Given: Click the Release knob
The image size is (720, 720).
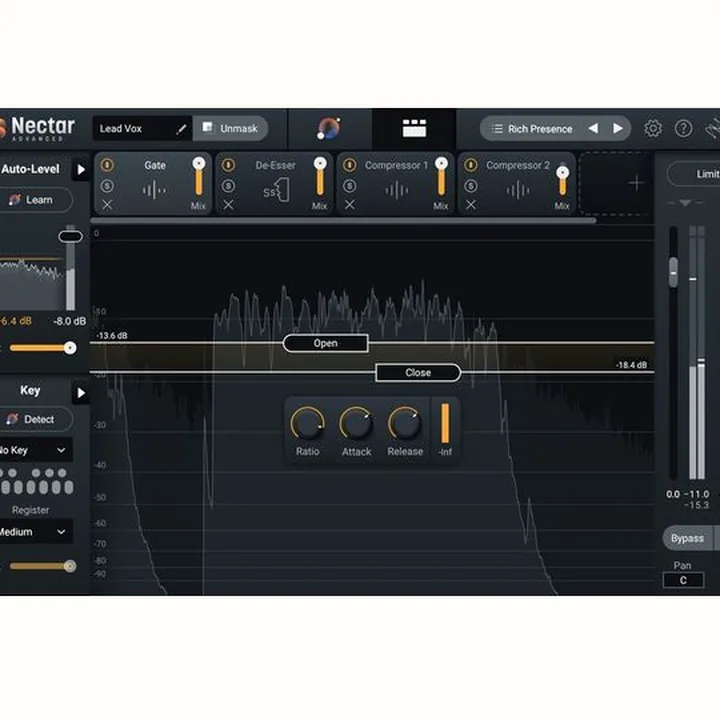Looking at the screenshot, I should pos(405,423).
